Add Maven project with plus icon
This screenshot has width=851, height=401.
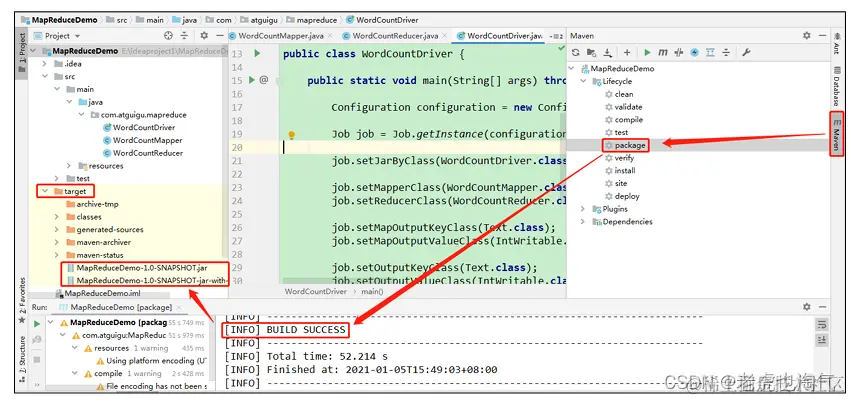pyautogui.click(x=627, y=53)
